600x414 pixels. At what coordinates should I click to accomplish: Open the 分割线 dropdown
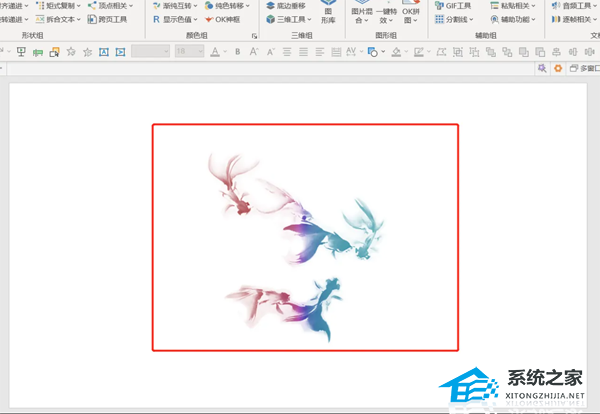(x=454, y=19)
